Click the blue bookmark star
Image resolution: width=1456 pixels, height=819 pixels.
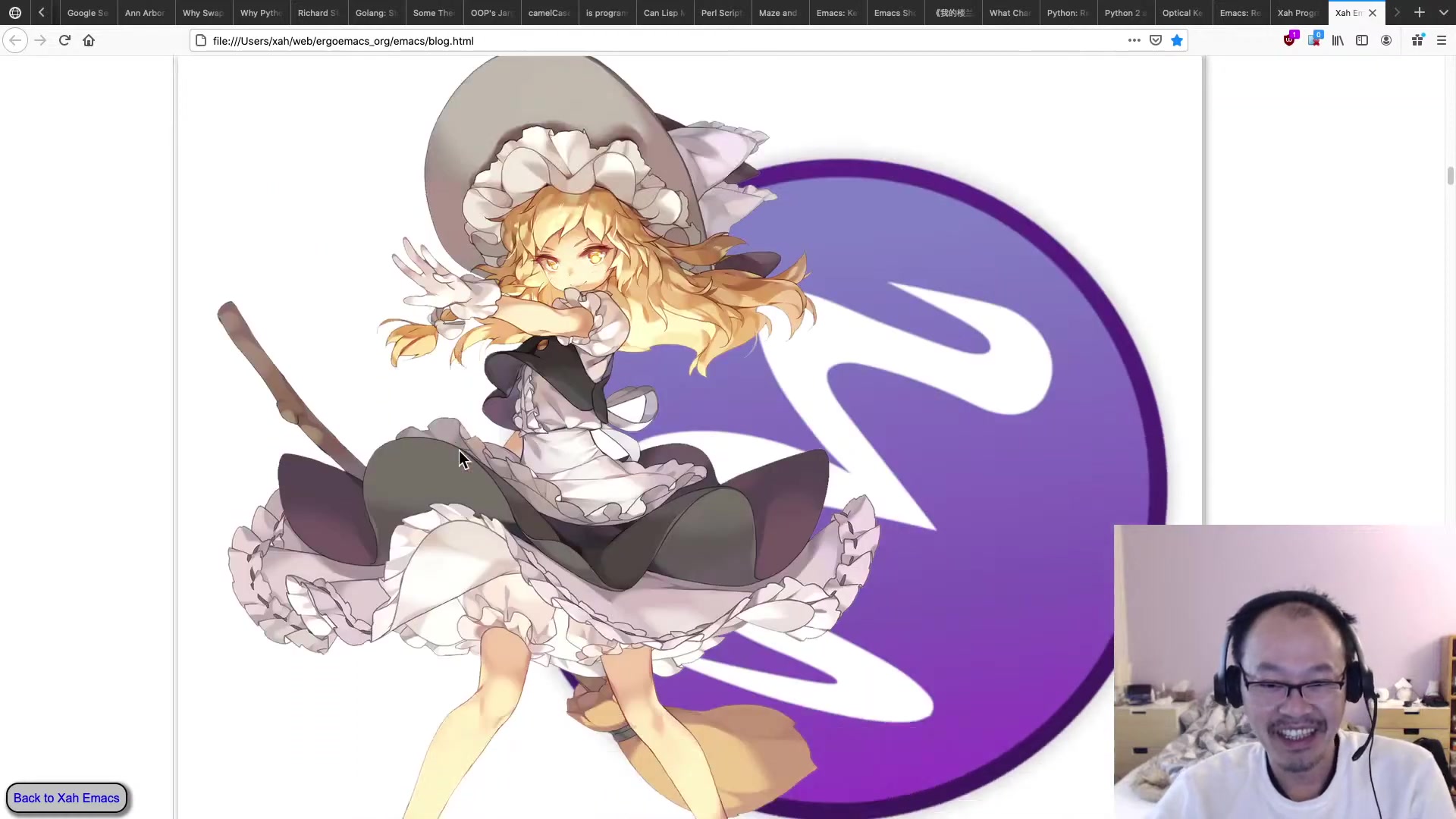[1177, 40]
